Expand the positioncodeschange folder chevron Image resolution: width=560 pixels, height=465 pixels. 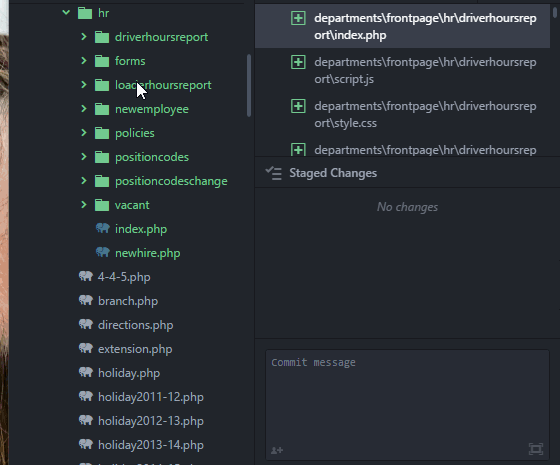pos(84,181)
